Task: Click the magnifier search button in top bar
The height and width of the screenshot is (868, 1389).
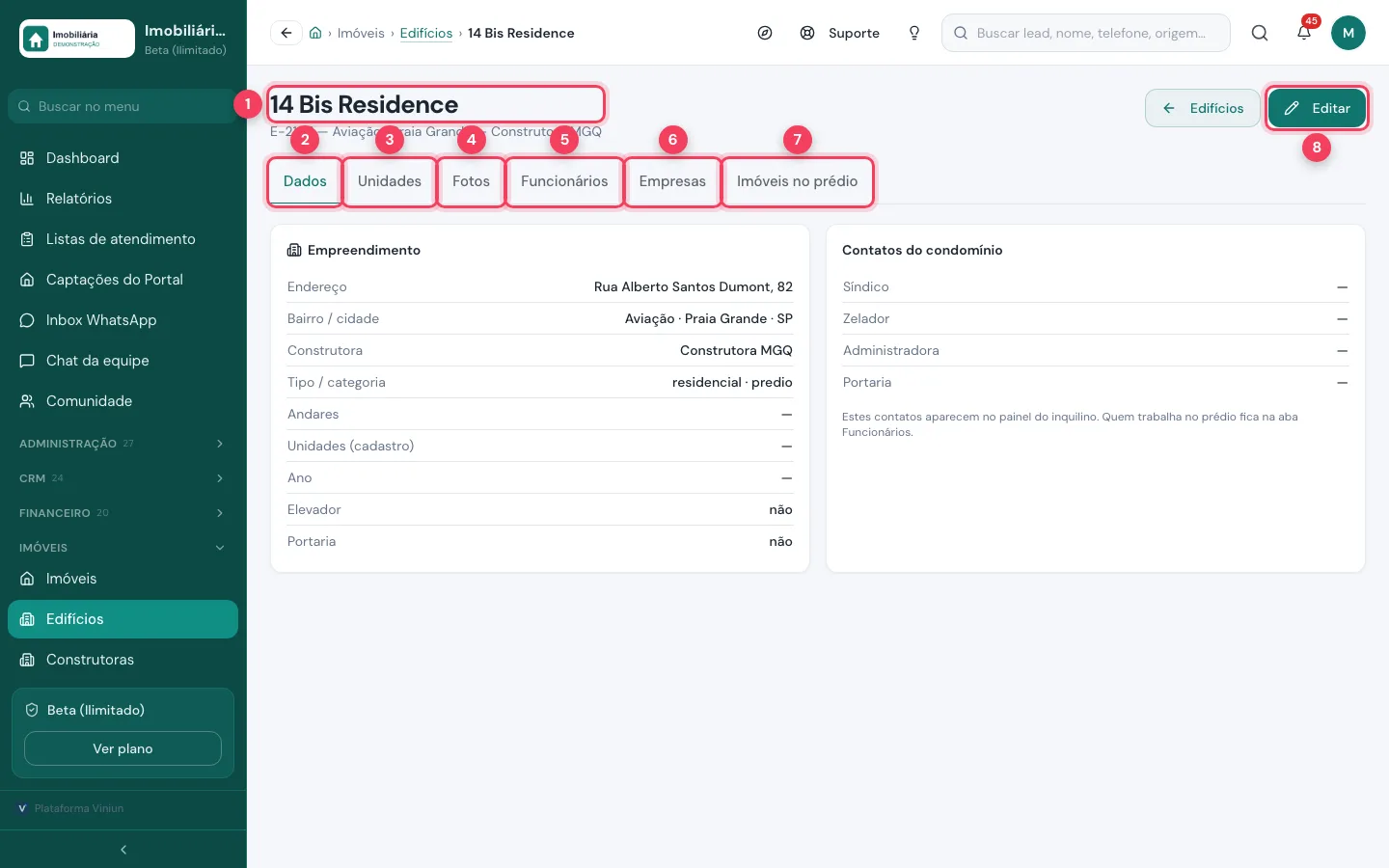Action: (1260, 33)
